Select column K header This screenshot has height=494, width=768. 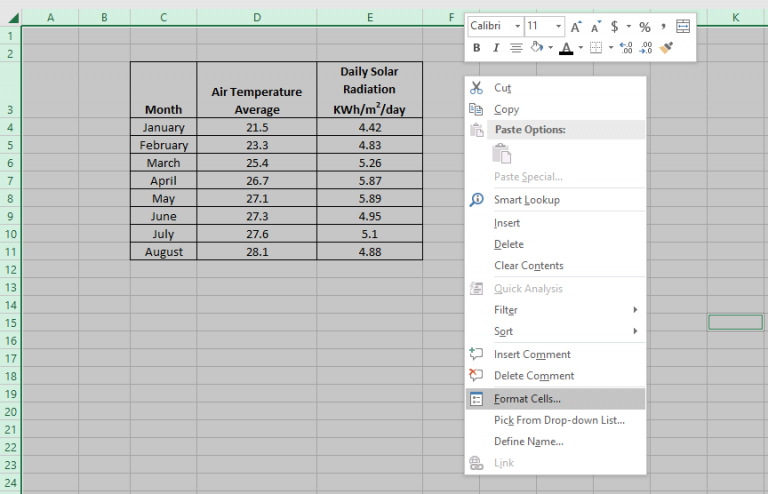[735, 18]
